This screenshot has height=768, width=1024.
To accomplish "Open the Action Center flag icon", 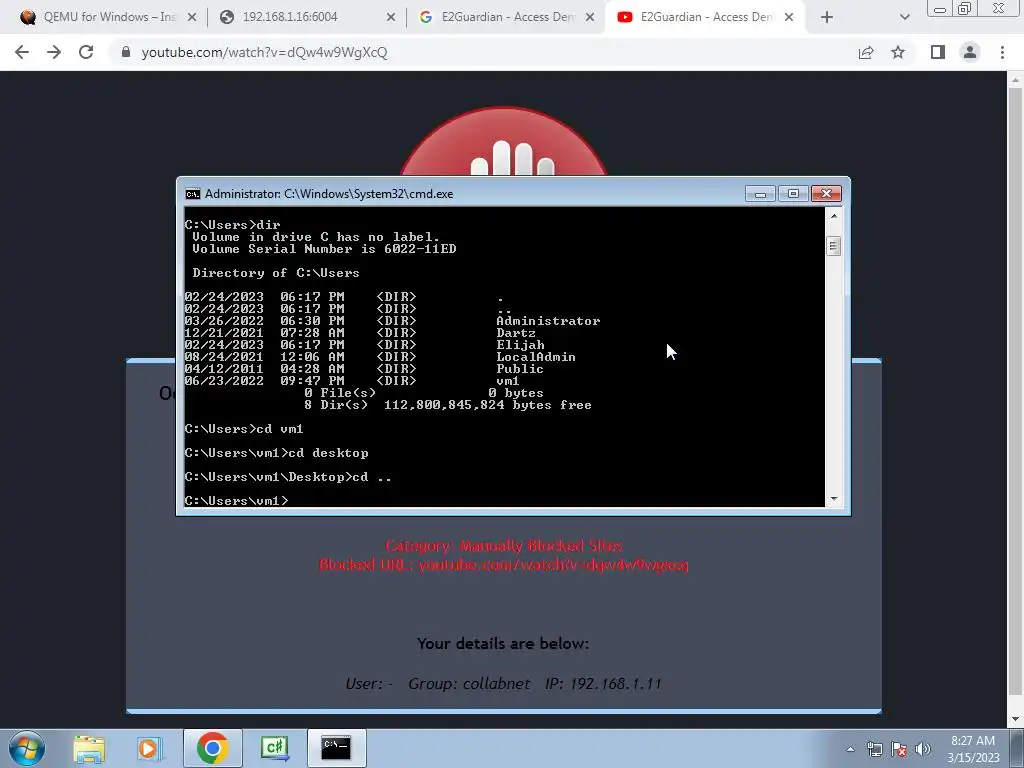I will click(x=899, y=749).
